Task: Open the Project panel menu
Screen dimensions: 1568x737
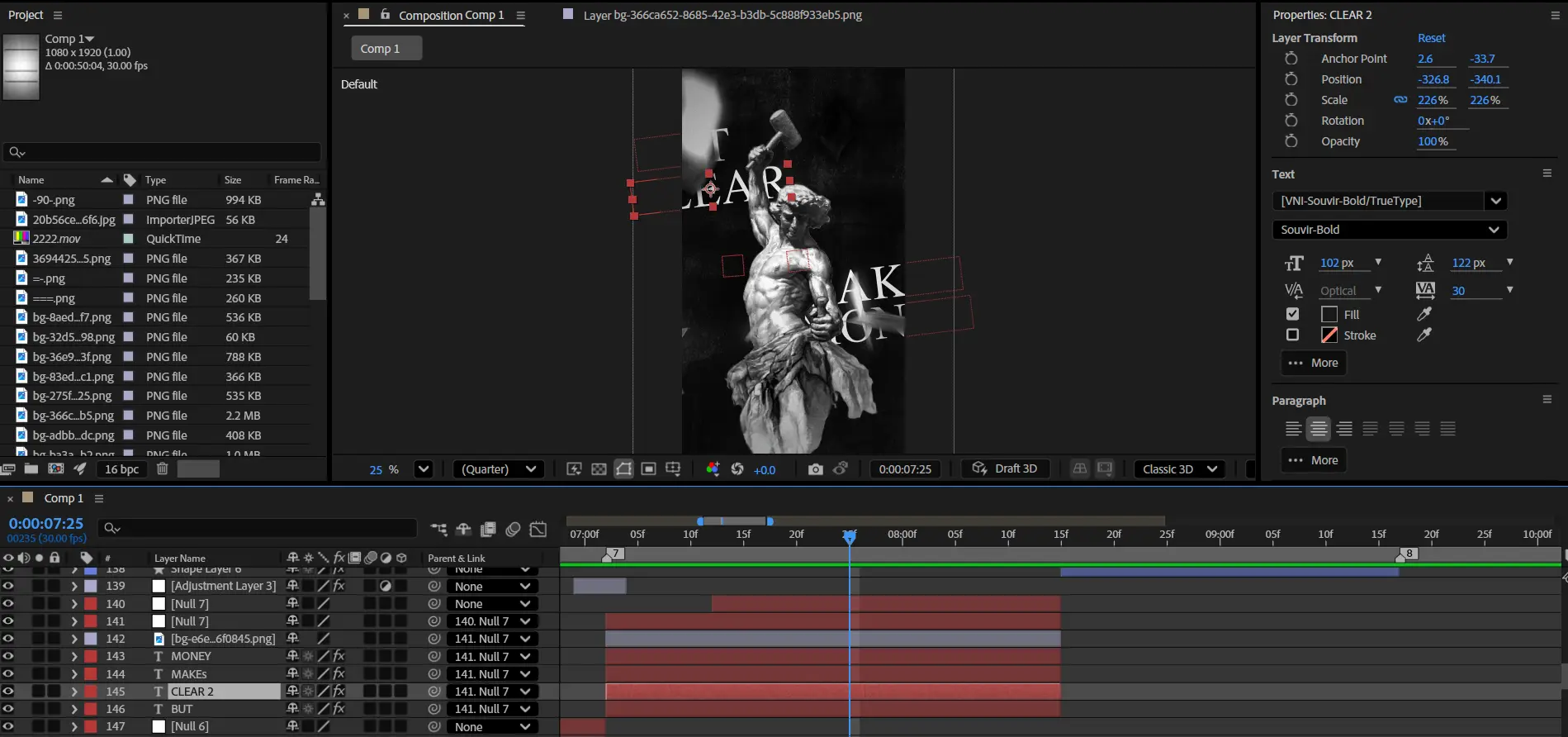Action: point(58,15)
